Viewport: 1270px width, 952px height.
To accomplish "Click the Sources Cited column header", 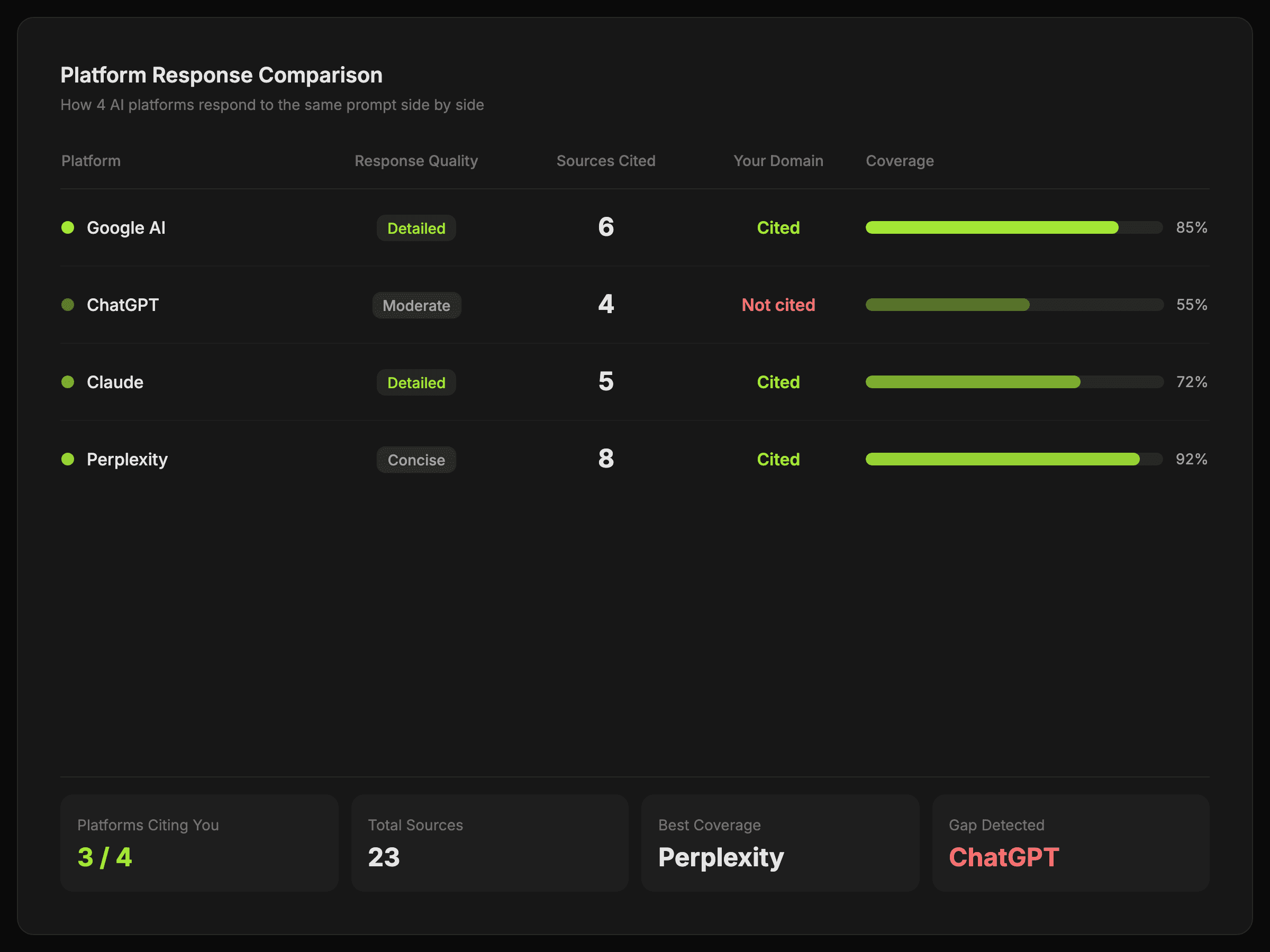I will [x=606, y=161].
